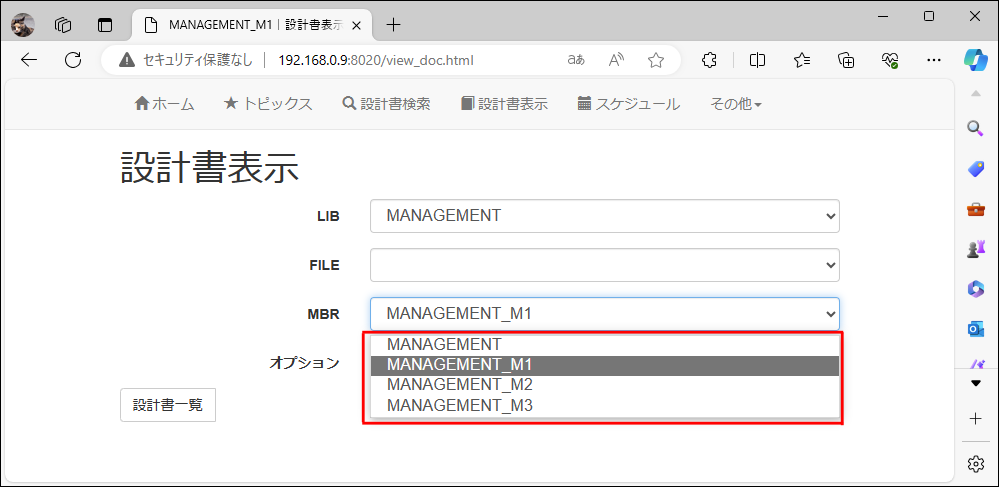Open sidebar Shopping tag icon
Viewport: 999px width, 487px height.
975,169
